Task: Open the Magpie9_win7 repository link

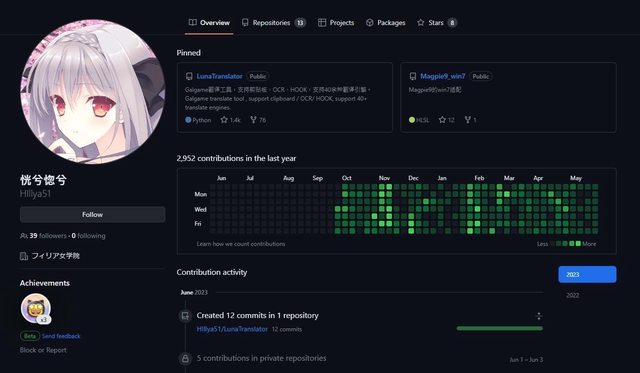Action: point(442,76)
